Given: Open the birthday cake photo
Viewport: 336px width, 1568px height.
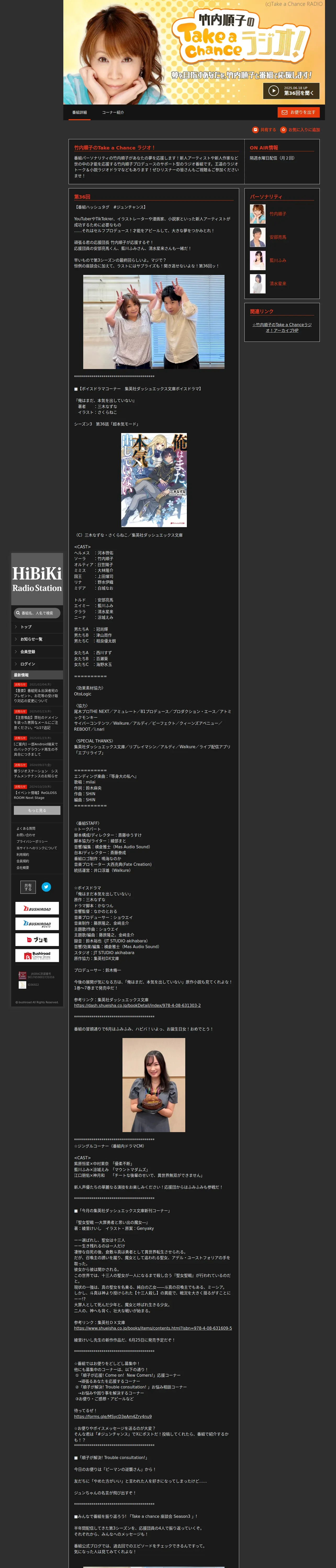Looking at the screenshot, I should (154, 1085).
